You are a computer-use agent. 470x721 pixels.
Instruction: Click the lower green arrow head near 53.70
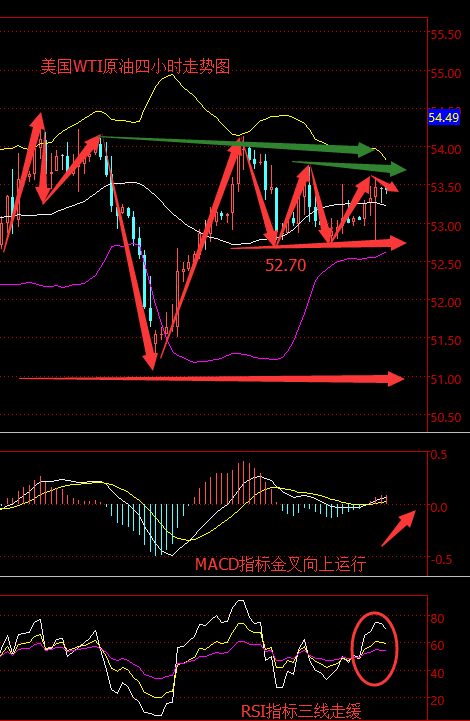click(396, 169)
